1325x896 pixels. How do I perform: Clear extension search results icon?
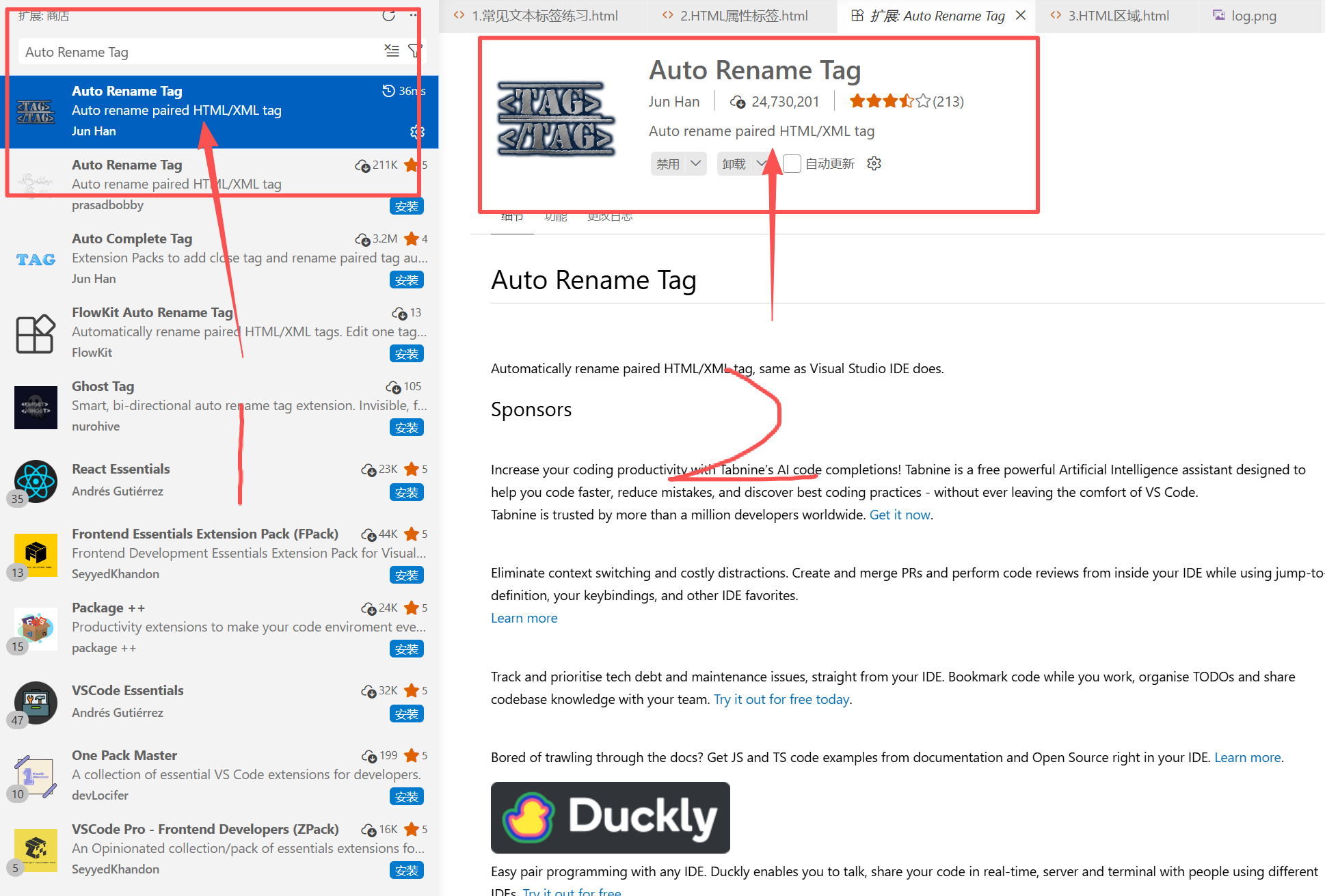click(x=392, y=51)
